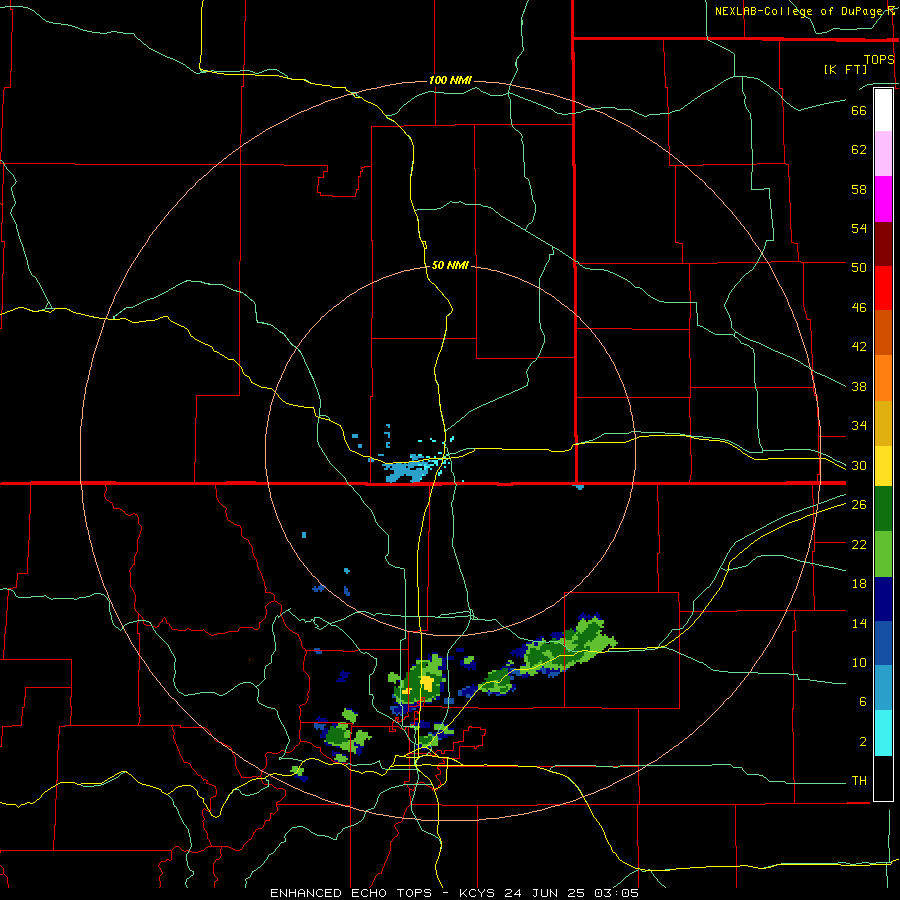The image size is (900, 900).
Task: Click the 66 legend value
Action: point(859,110)
